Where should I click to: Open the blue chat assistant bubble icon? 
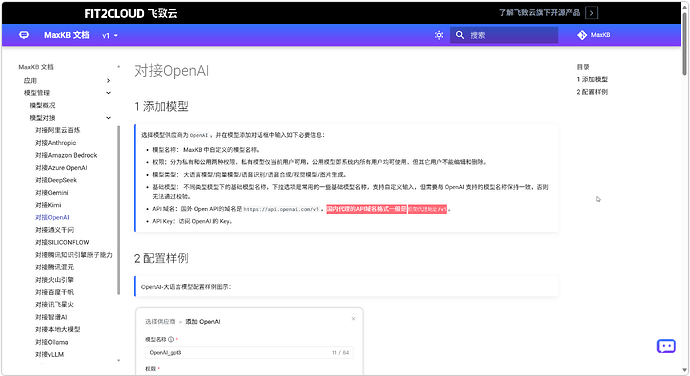point(666,346)
